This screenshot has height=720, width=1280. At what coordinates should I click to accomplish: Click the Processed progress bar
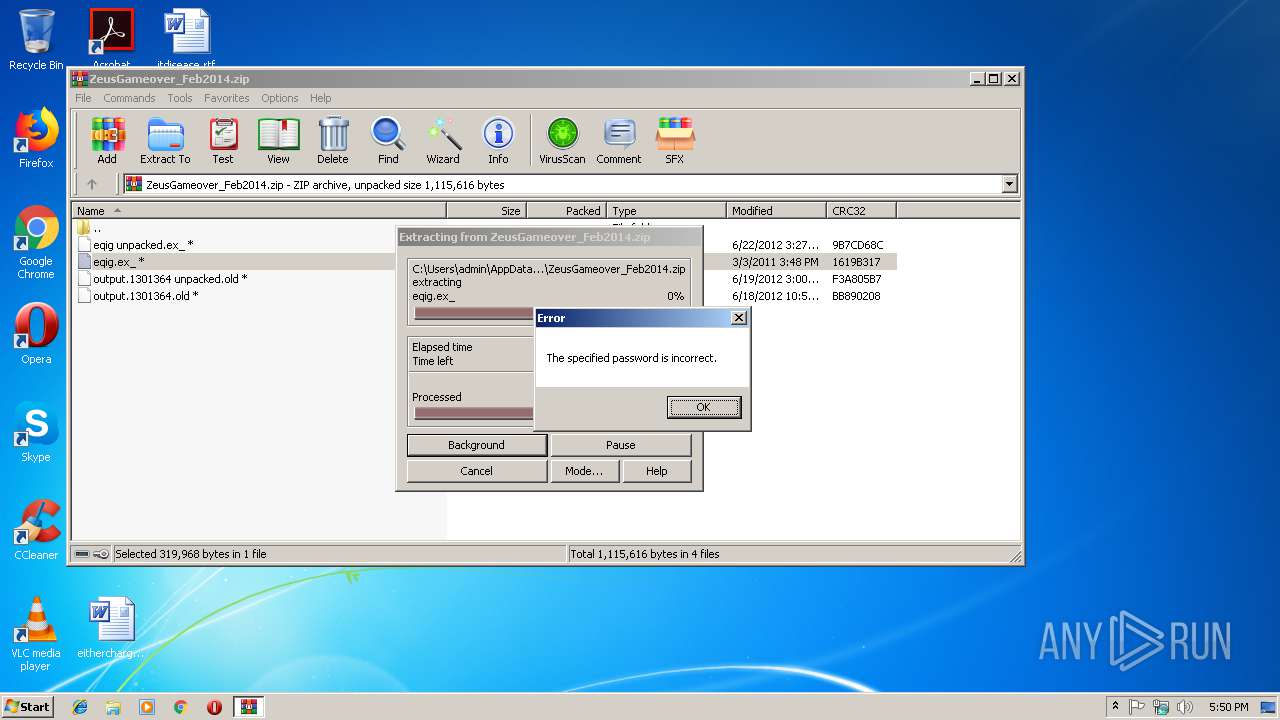pyautogui.click(x=474, y=413)
